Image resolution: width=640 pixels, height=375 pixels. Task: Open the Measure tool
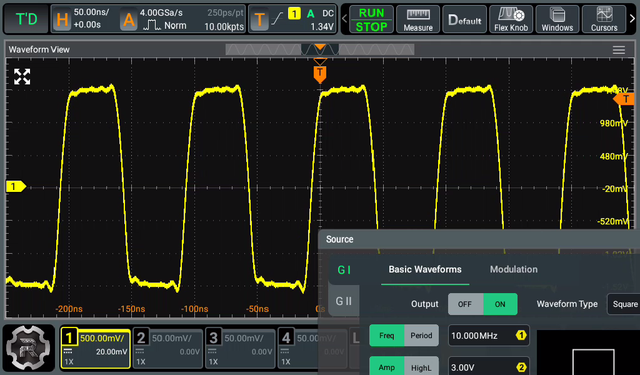coord(418,19)
